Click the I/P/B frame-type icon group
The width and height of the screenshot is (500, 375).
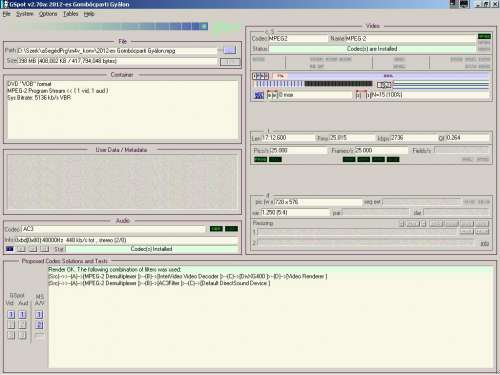(x=260, y=76)
